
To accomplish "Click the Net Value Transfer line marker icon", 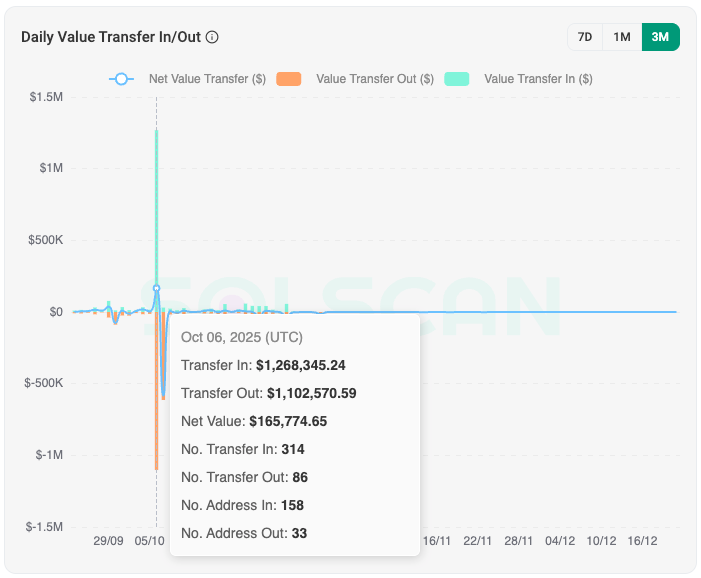I will click(121, 78).
